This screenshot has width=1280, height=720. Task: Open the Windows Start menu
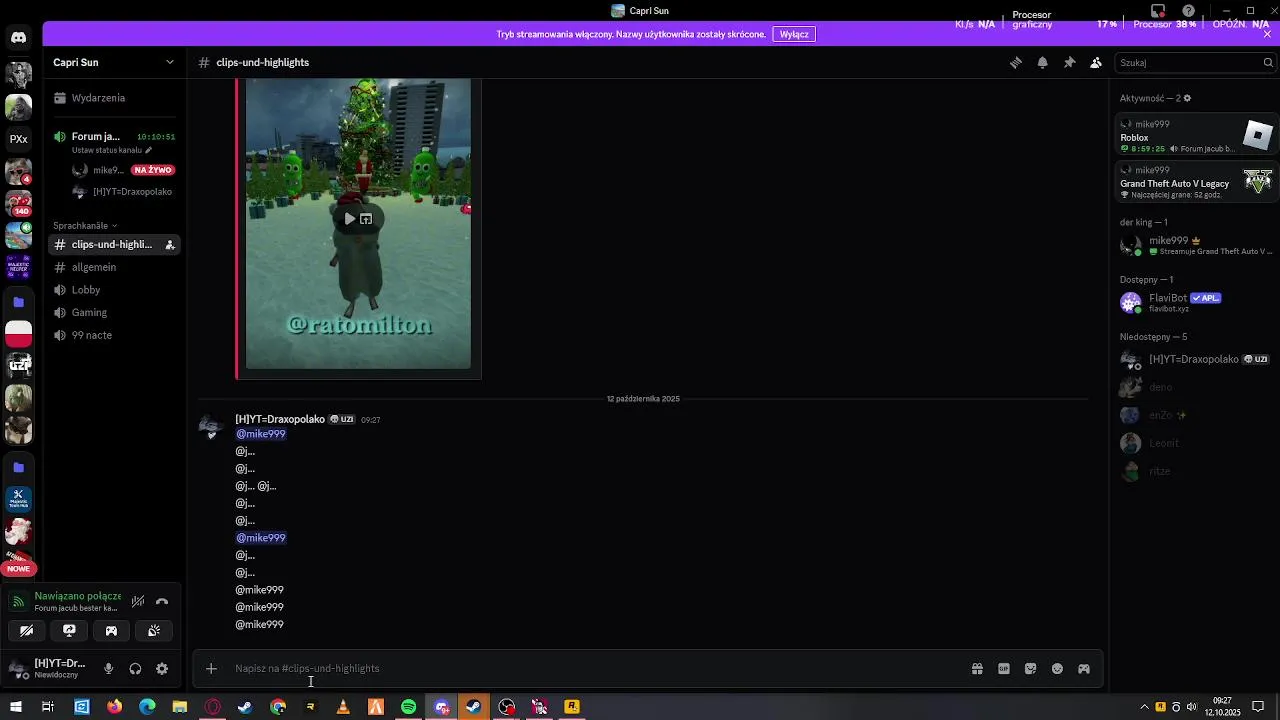pos(16,707)
